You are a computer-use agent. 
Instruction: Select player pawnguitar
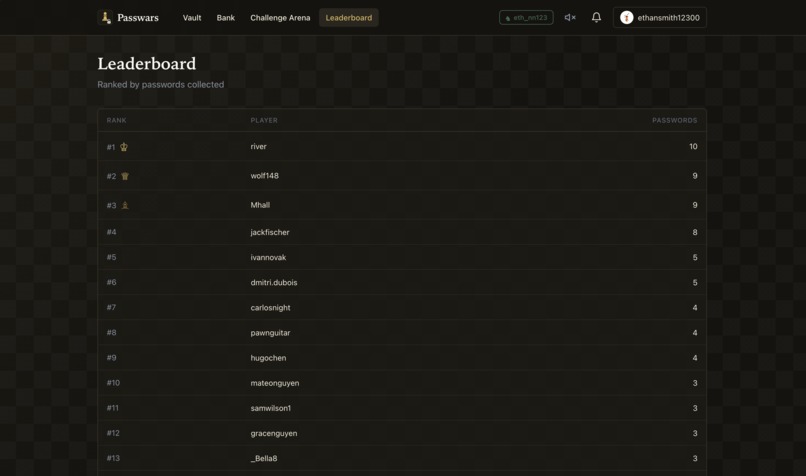[x=270, y=333]
